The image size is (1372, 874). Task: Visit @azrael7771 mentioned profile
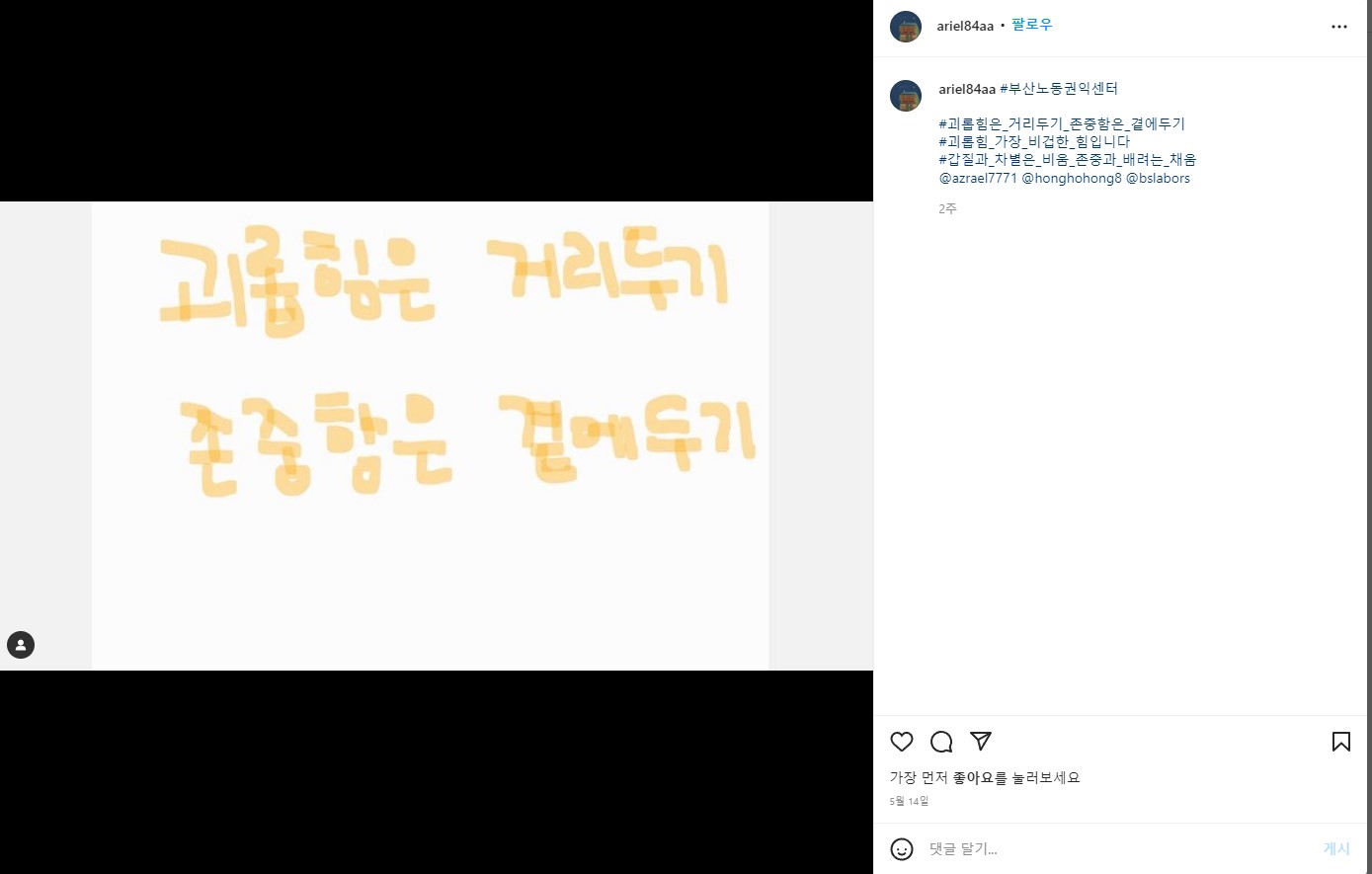point(978,179)
